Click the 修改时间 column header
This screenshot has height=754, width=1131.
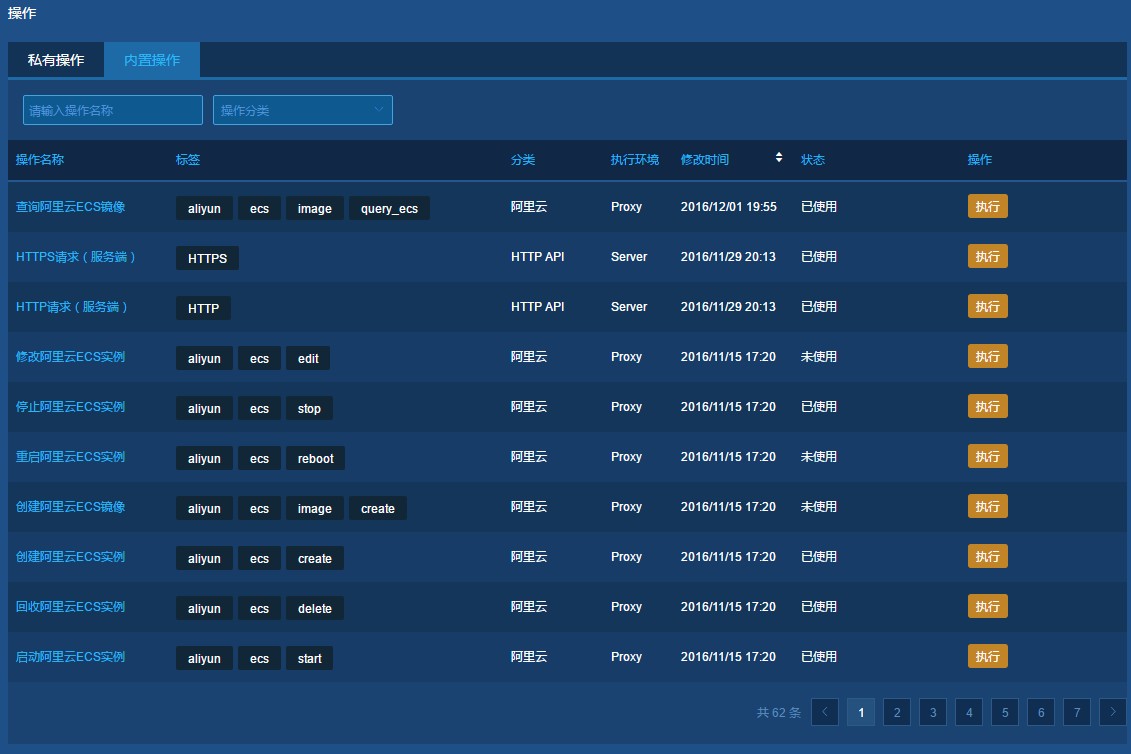(705, 159)
